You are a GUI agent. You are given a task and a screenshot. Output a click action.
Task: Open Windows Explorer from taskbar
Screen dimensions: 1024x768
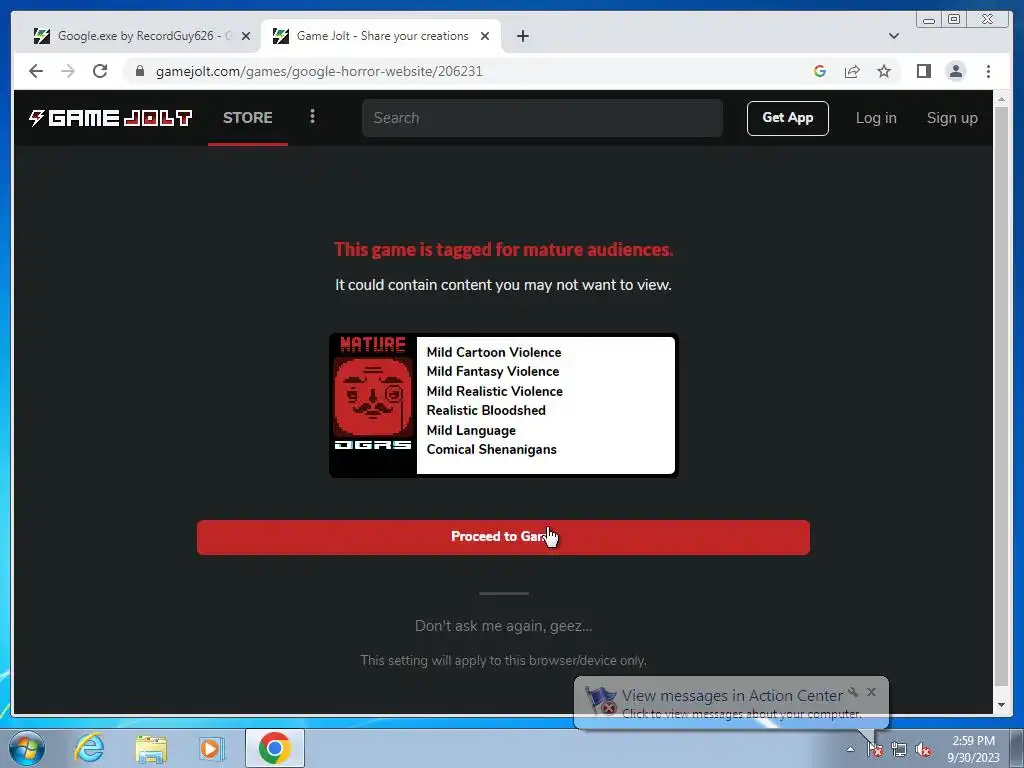click(151, 748)
